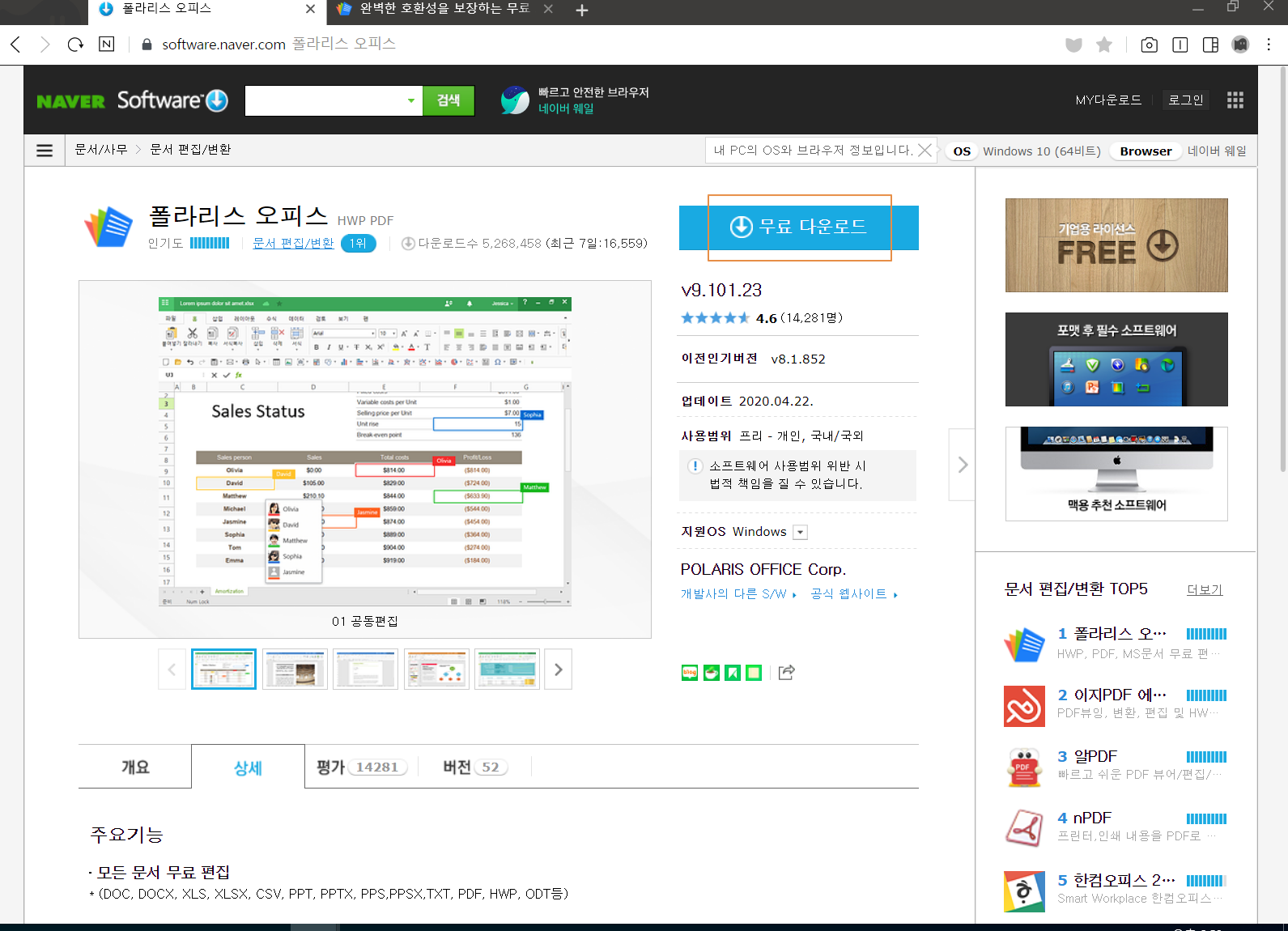Open 더보기 link in TOP5 section
This screenshot has height=931, width=1288.
[1205, 590]
